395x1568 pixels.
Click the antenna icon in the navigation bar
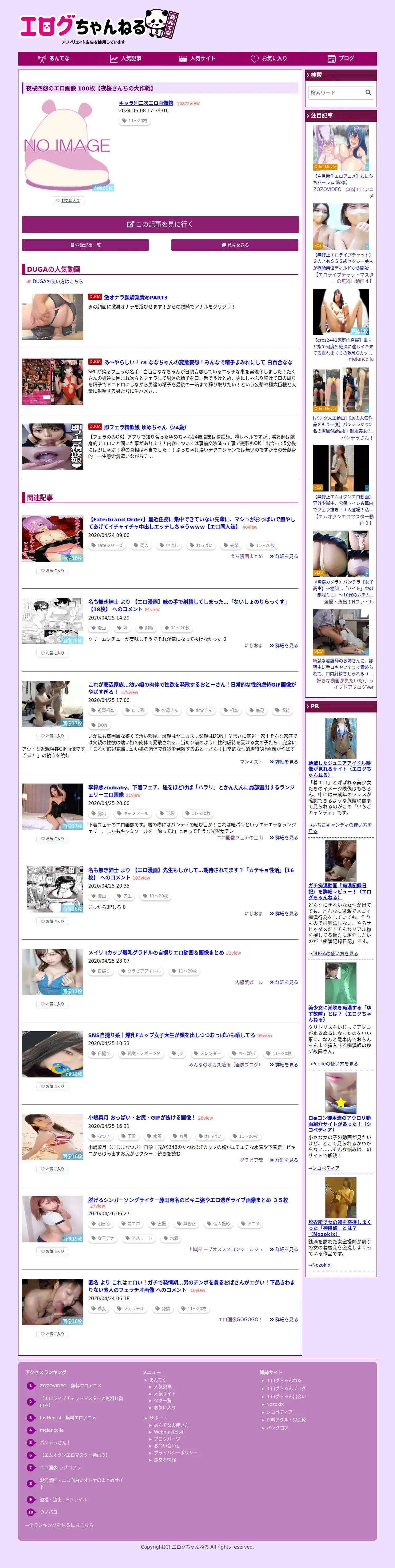42,59
